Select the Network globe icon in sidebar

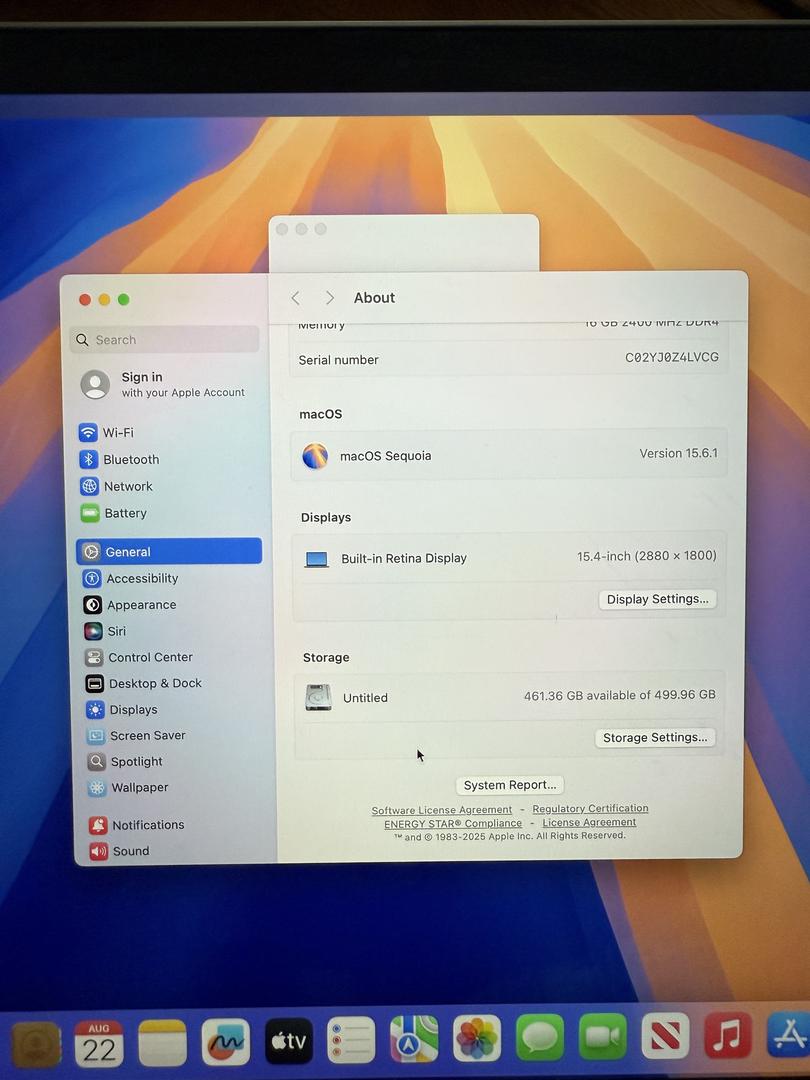(90, 486)
